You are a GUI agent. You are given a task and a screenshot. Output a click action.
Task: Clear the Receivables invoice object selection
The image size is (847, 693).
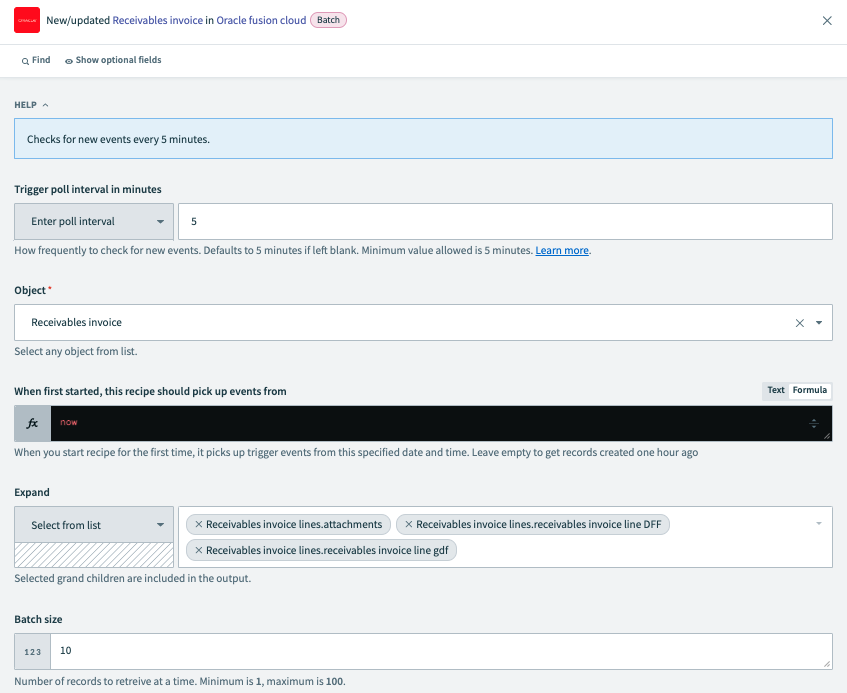pos(799,323)
